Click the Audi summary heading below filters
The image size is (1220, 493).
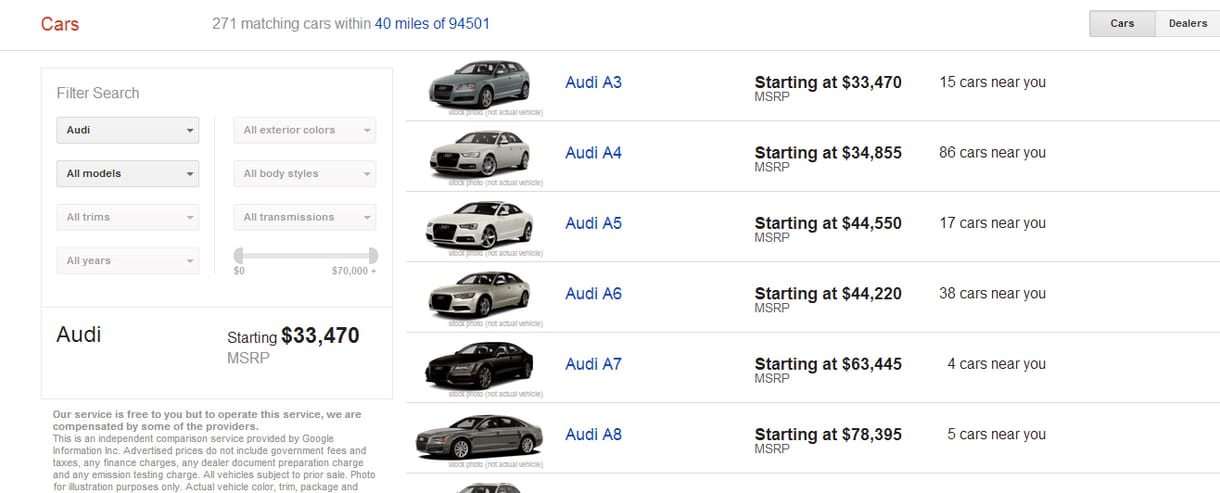pos(79,335)
